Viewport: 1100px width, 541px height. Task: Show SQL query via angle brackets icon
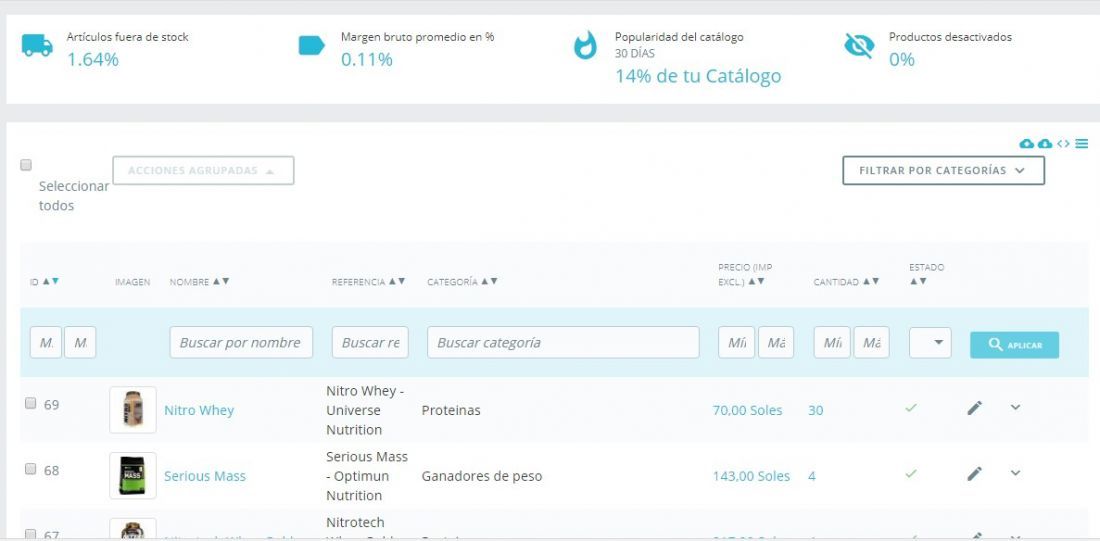pos(1064,144)
